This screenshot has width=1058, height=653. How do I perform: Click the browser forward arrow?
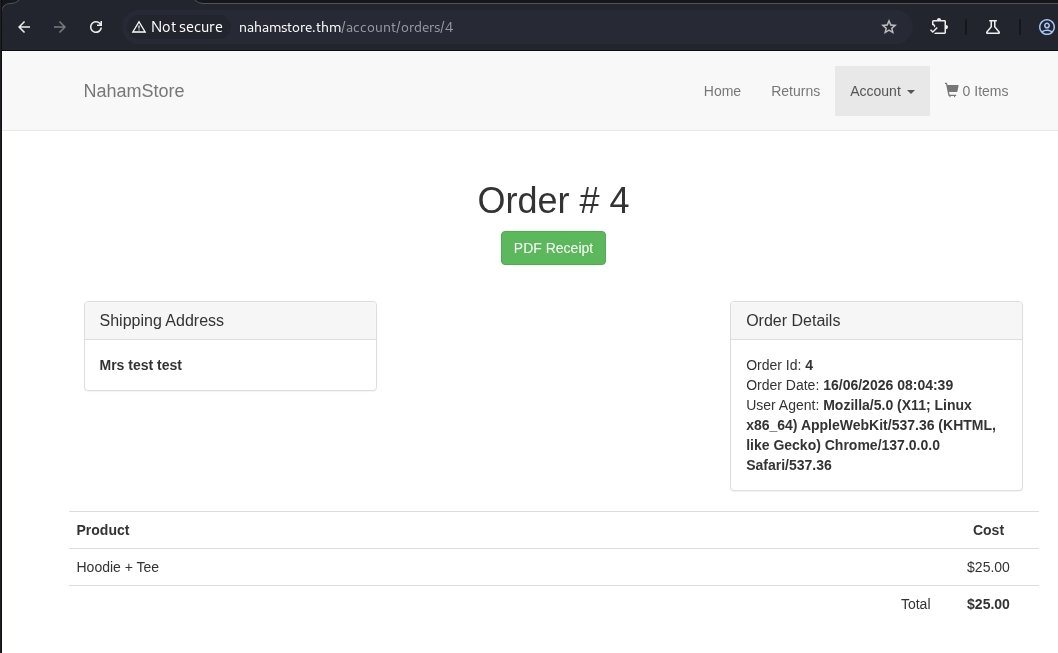(x=60, y=27)
